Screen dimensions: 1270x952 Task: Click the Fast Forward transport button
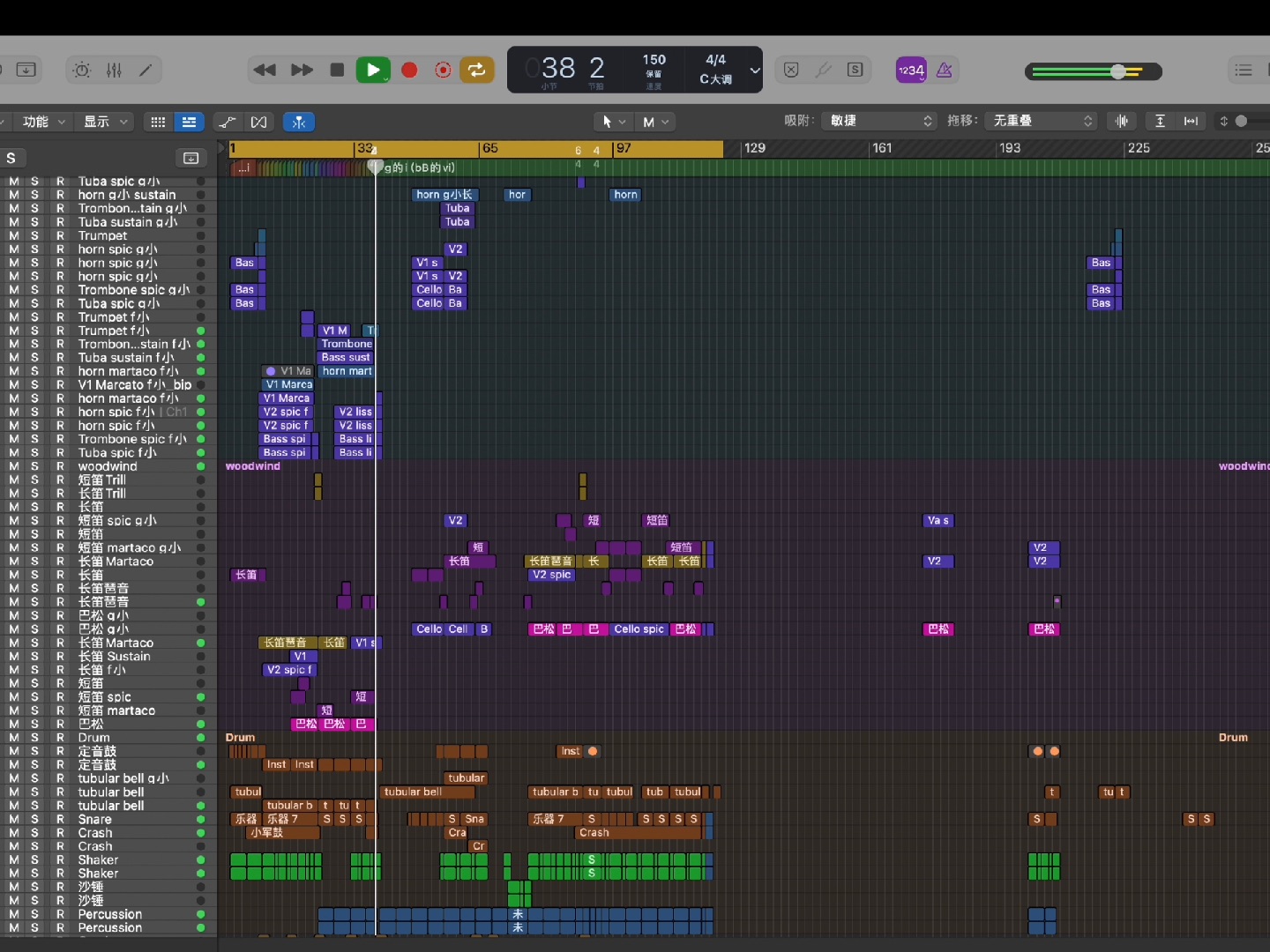point(302,70)
